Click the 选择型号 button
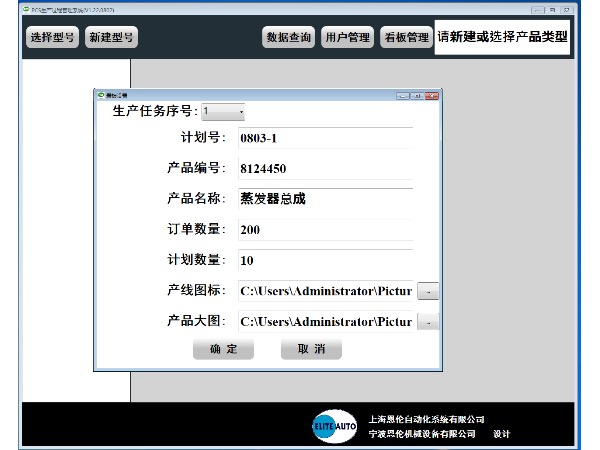600x450 pixels. click(52, 37)
